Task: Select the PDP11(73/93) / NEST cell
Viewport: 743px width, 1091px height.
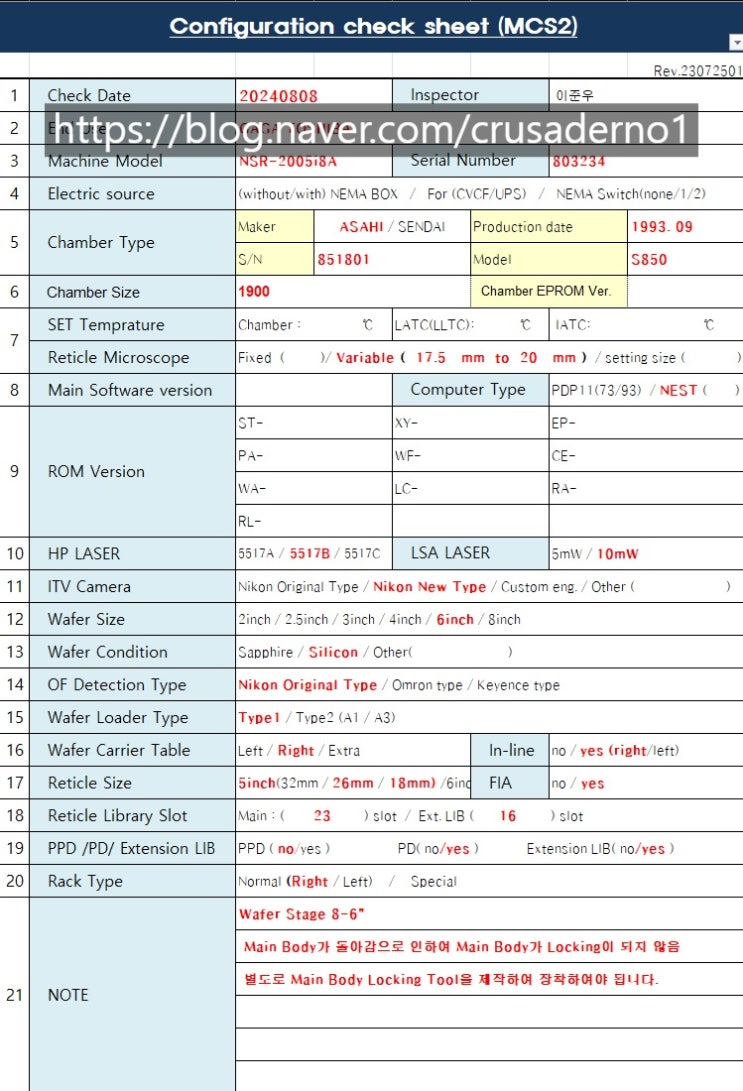Action: tap(646, 390)
